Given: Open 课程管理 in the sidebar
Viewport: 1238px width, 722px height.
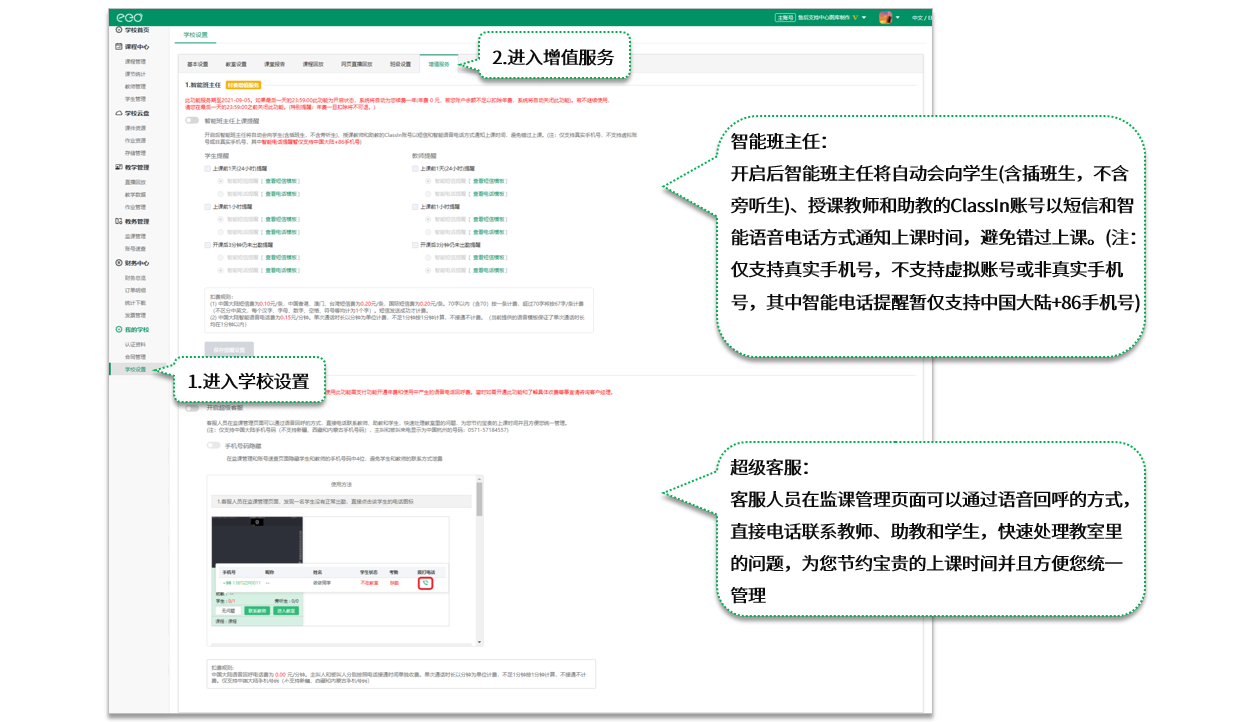Looking at the screenshot, I should tap(135, 60).
